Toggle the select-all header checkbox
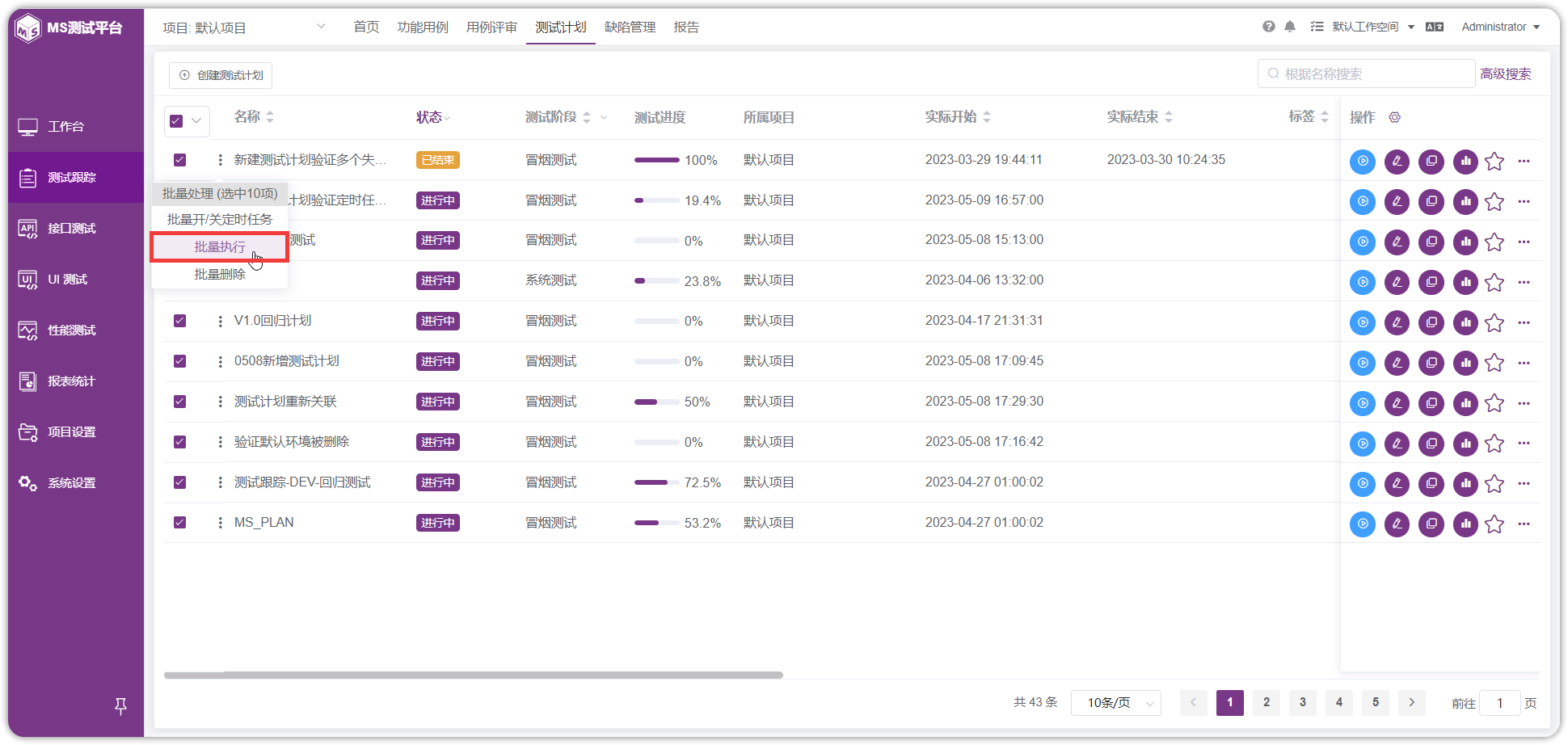The width and height of the screenshot is (1568, 745). point(176,121)
